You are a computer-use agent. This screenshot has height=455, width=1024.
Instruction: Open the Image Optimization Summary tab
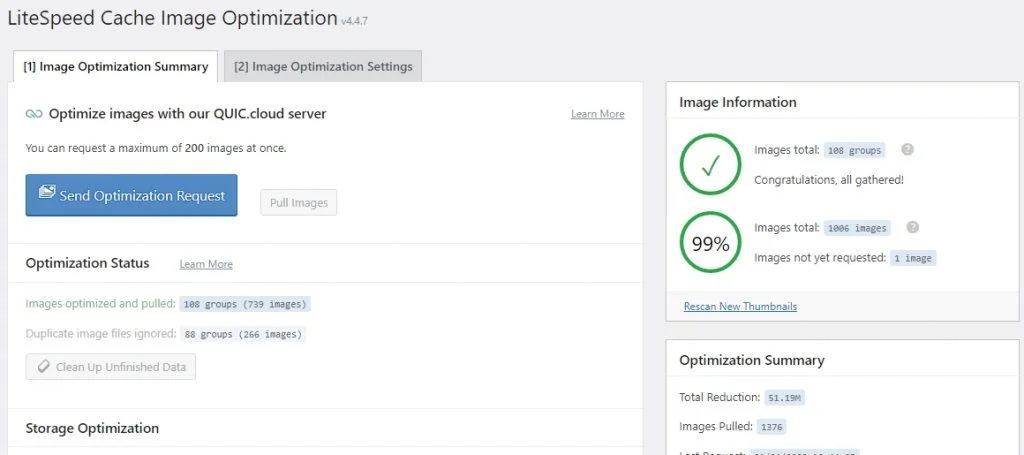pos(116,67)
